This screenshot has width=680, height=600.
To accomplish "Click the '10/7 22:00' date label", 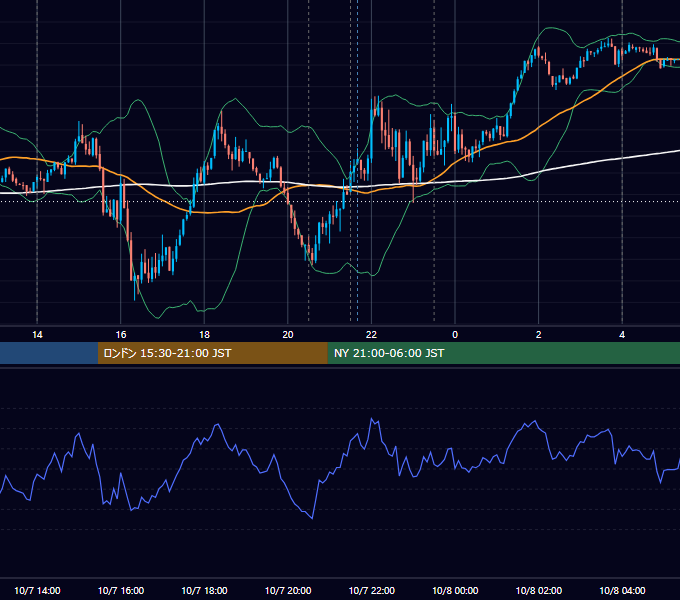I will (372, 590).
